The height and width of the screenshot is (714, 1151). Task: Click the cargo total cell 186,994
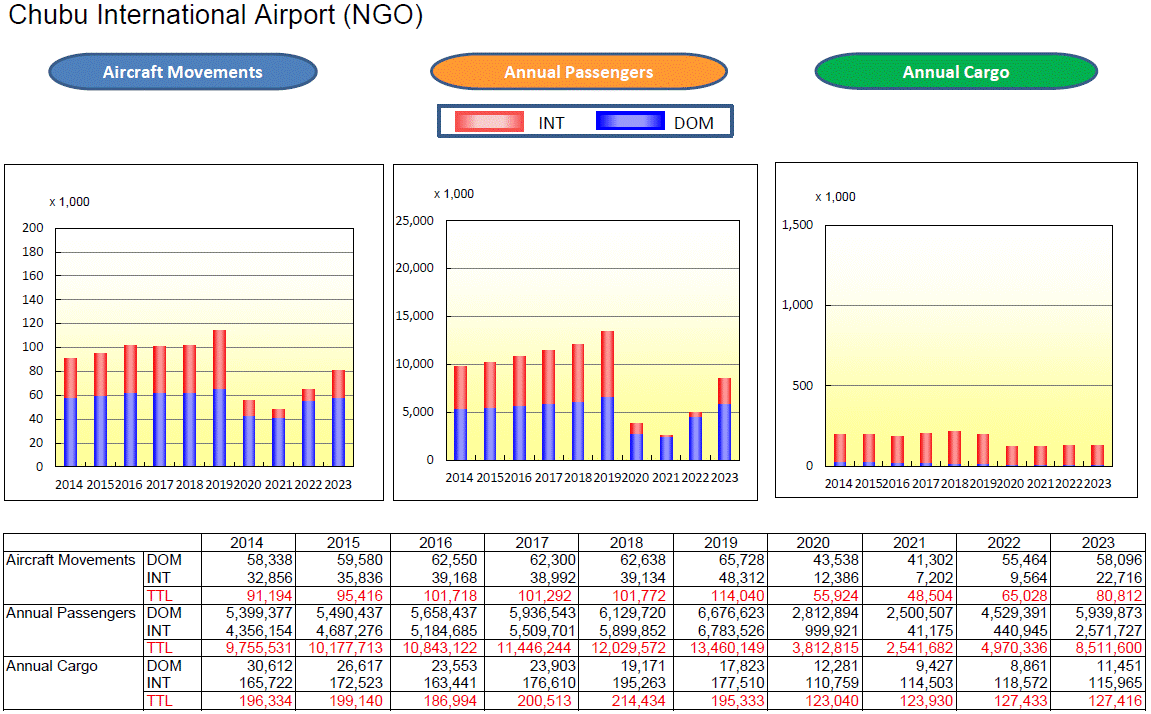point(450,702)
